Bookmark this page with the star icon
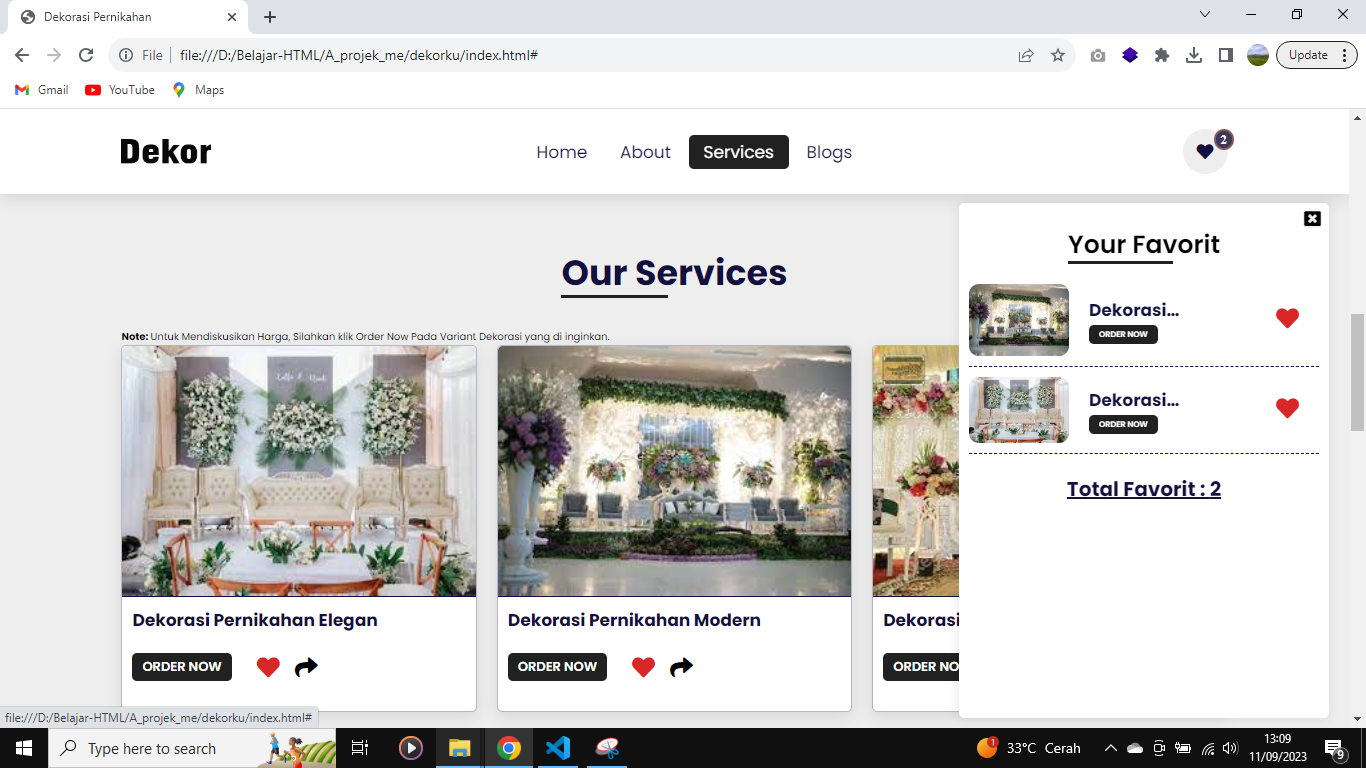The width and height of the screenshot is (1366, 768). (1058, 55)
